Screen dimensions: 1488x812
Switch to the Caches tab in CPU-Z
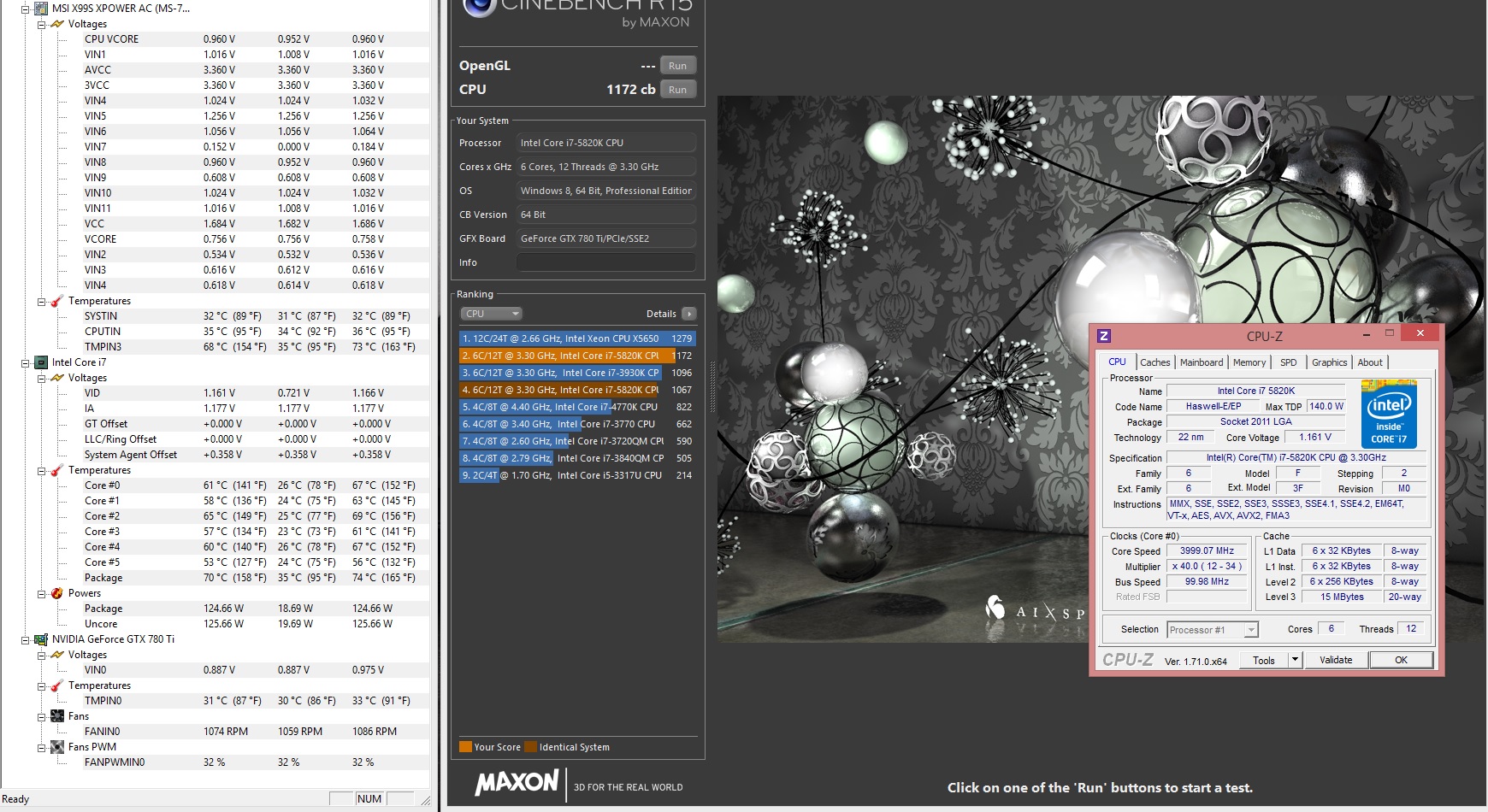point(1154,362)
